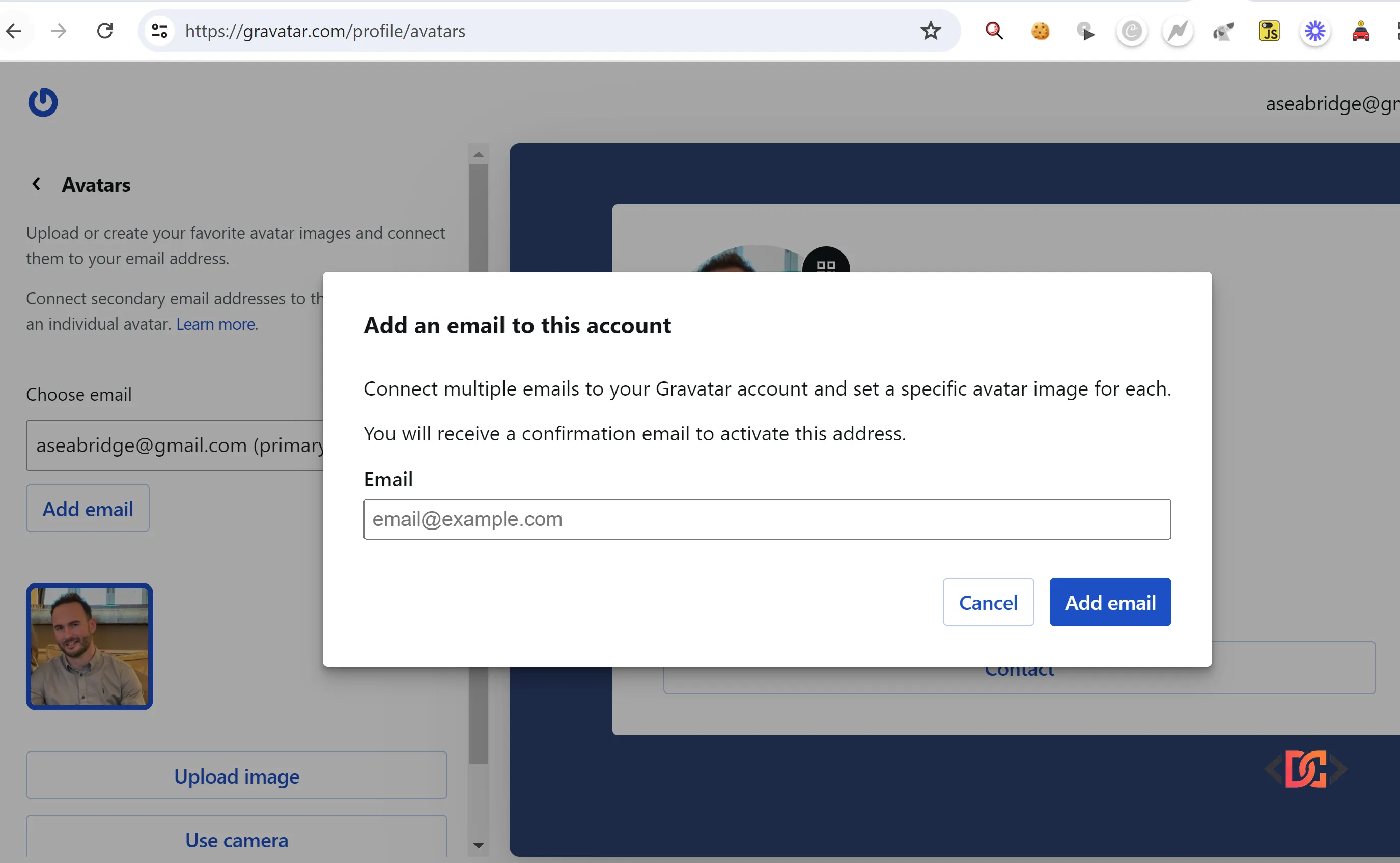1400x863 pixels.
Task: Select the avatar photo thumbnail
Action: 89,647
